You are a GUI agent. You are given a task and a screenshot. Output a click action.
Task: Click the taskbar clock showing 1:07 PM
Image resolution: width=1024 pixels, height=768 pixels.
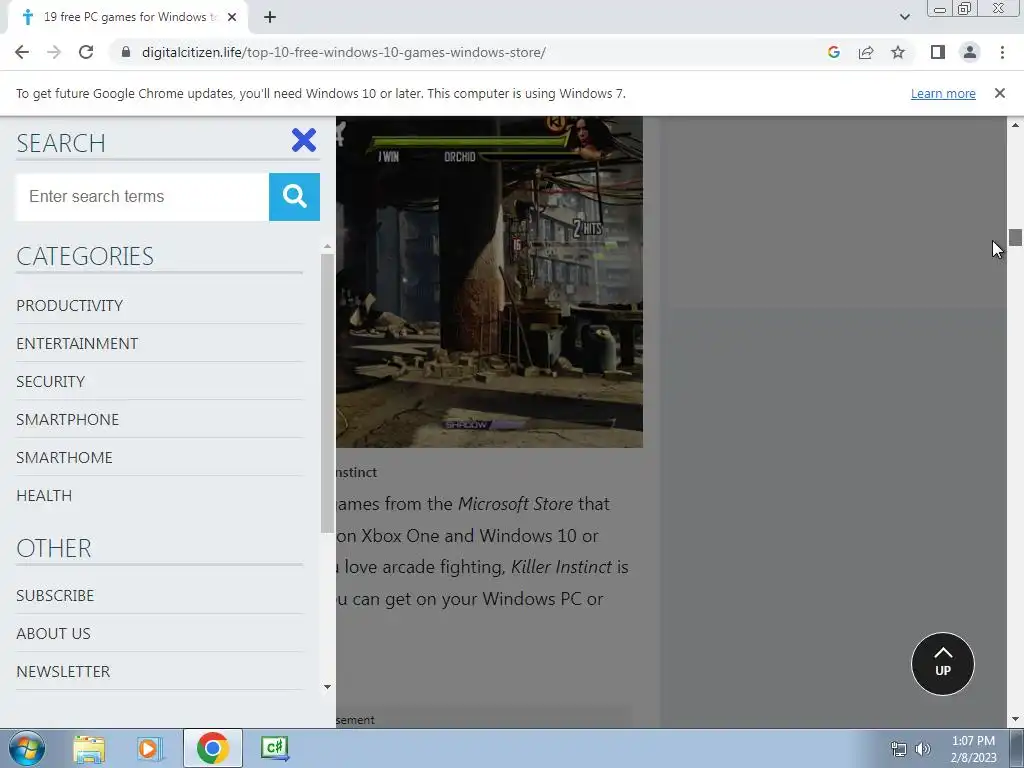tap(973, 749)
